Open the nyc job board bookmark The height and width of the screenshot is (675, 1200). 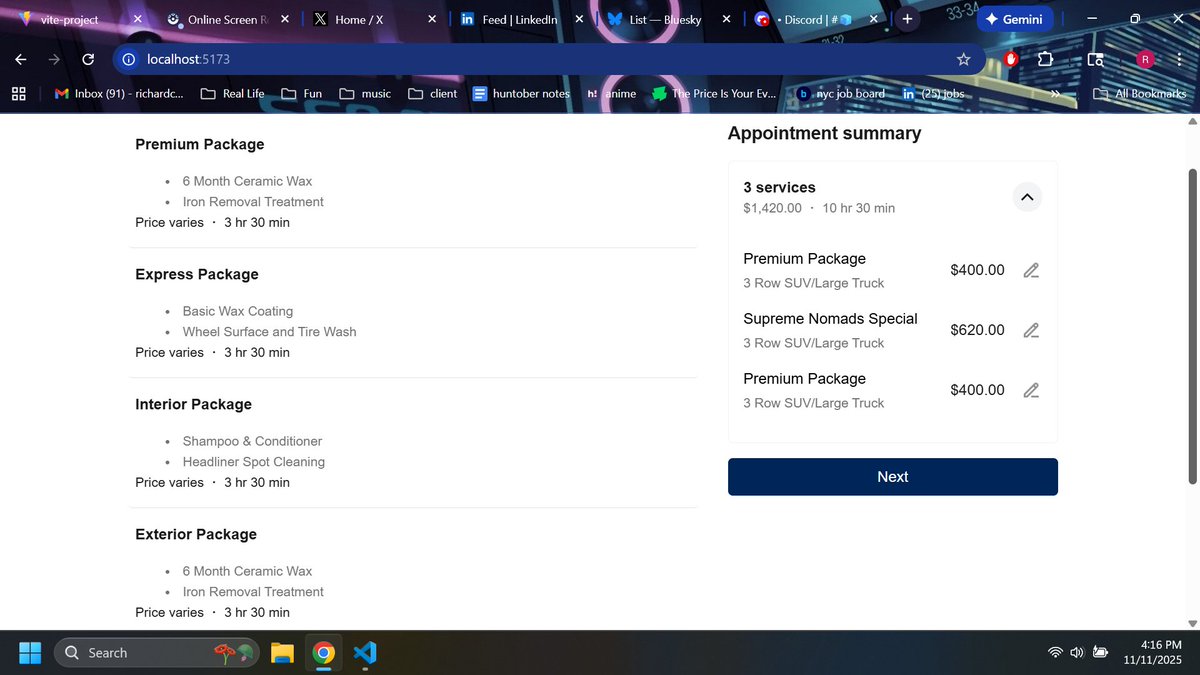click(841, 93)
